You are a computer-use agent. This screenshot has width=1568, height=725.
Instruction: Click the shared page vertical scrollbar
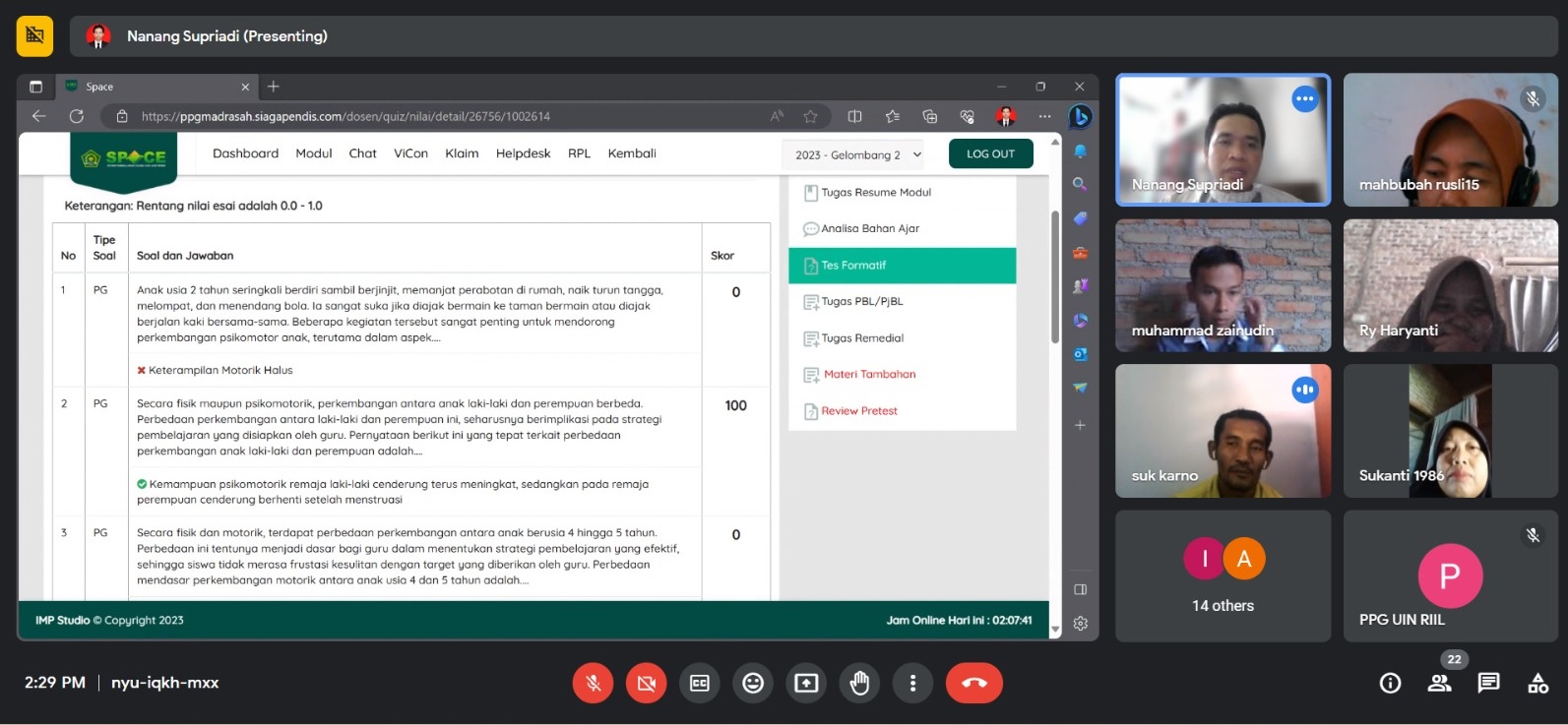1055,275
